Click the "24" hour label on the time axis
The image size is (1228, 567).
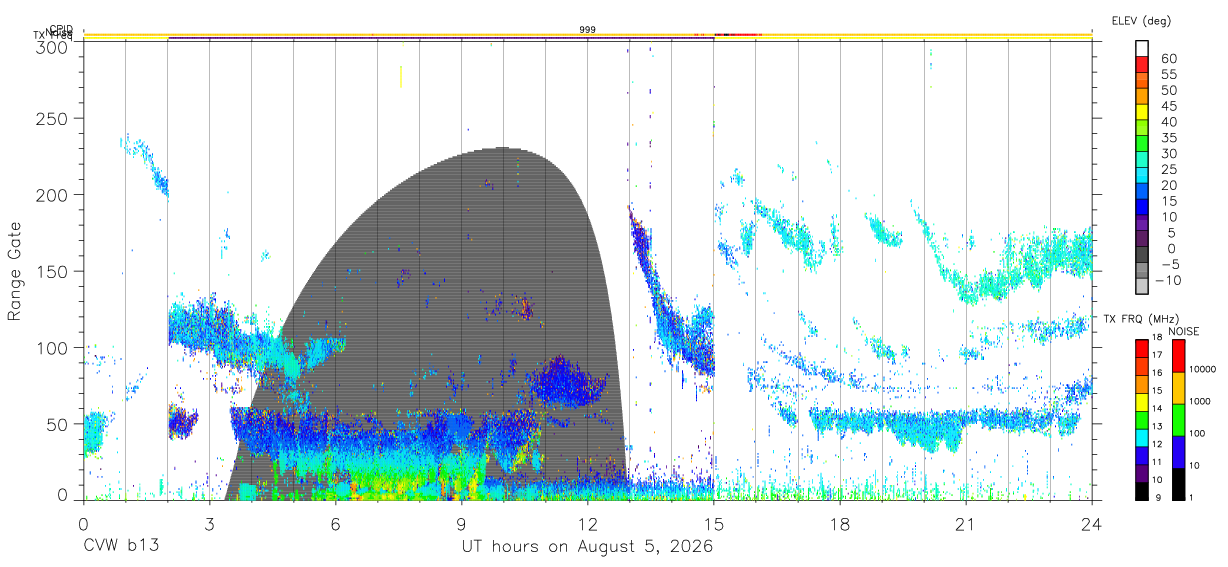[1092, 525]
